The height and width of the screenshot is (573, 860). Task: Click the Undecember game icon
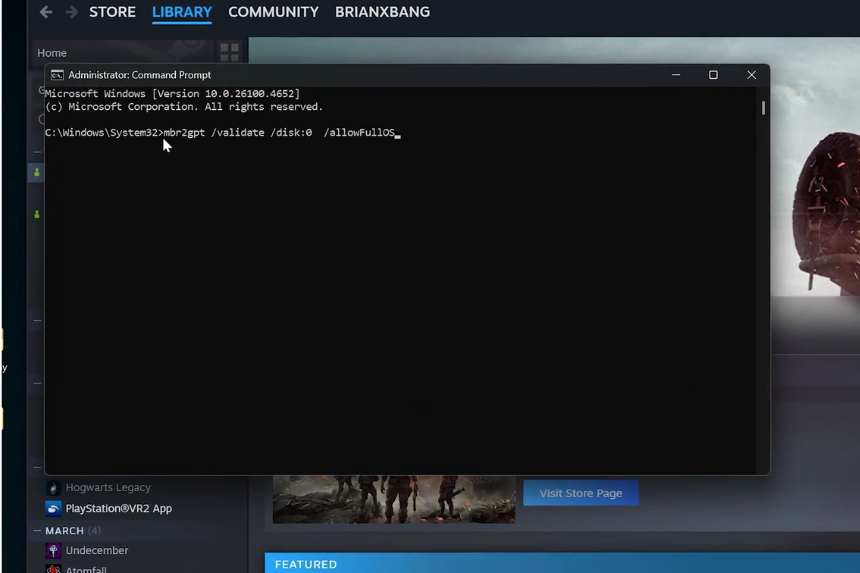(54, 550)
